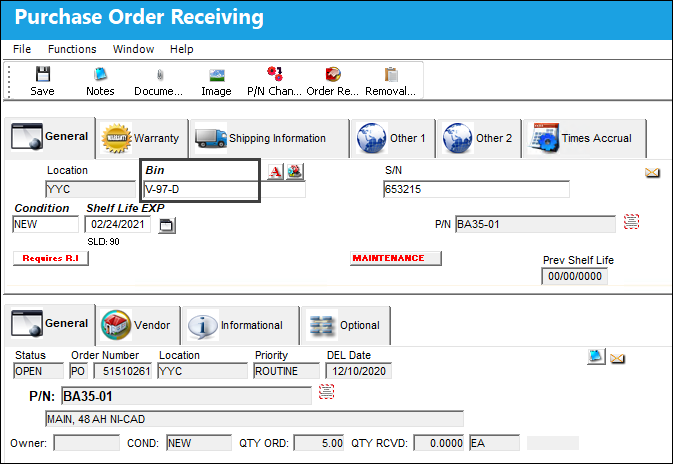The image size is (673, 464).
Task: Click the upper Location field YYC
Action: (91, 189)
